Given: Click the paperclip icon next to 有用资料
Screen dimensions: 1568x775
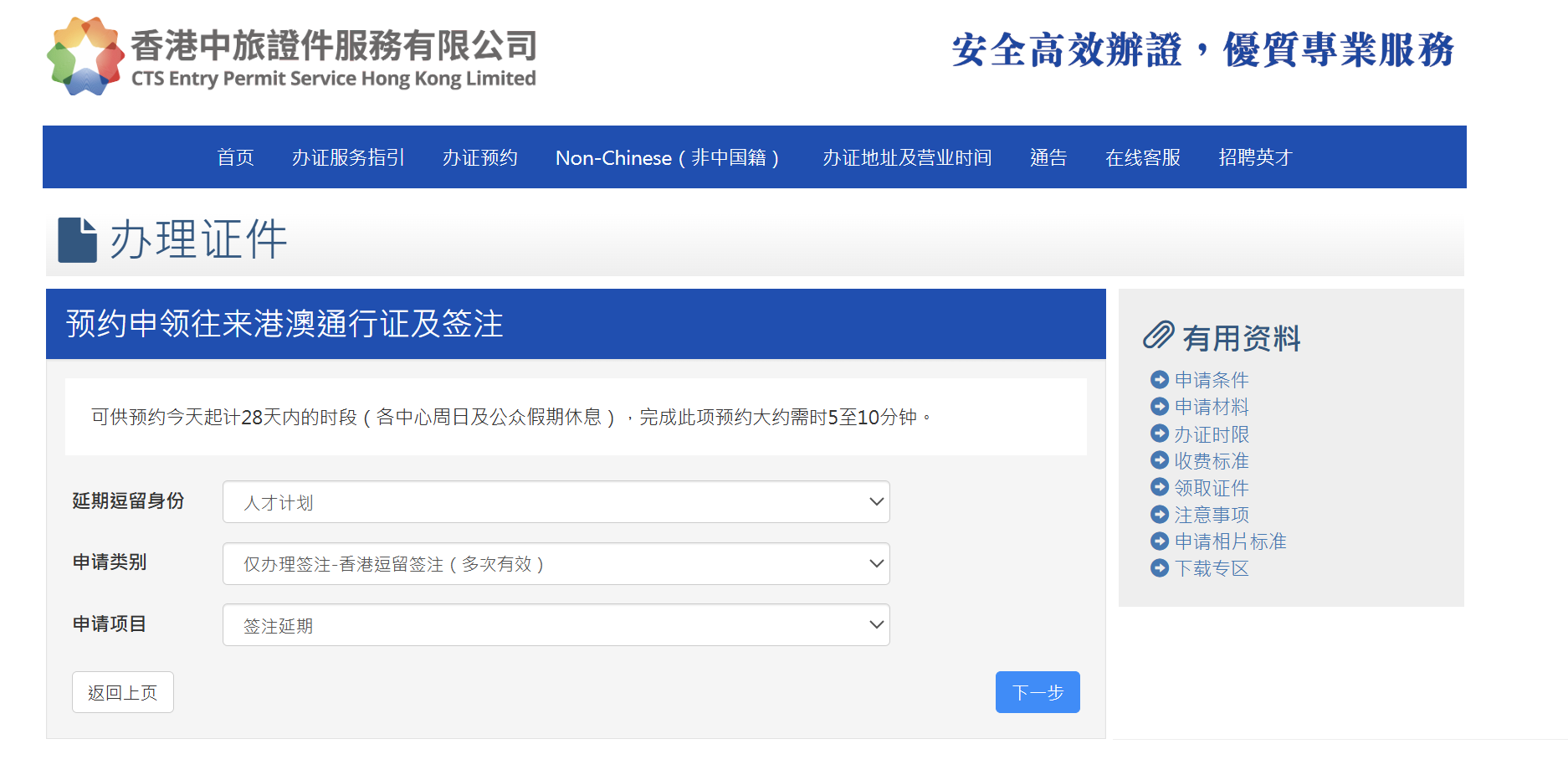Looking at the screenshot, I should coord(1159,336).
